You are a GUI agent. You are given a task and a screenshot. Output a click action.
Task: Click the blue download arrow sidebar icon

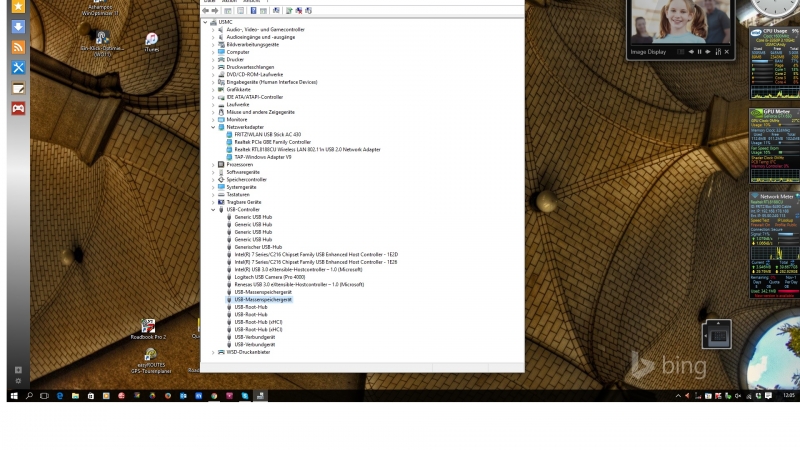(18, 26)
